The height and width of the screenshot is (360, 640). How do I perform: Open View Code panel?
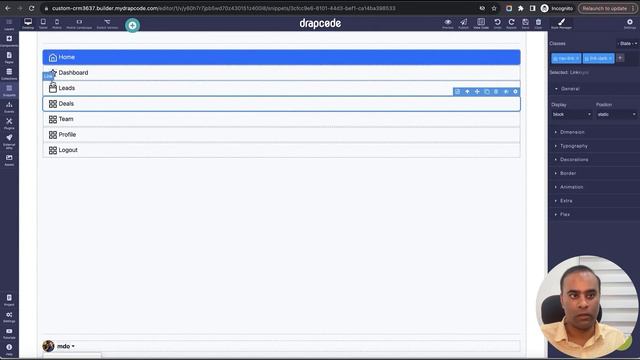(481, 24)
